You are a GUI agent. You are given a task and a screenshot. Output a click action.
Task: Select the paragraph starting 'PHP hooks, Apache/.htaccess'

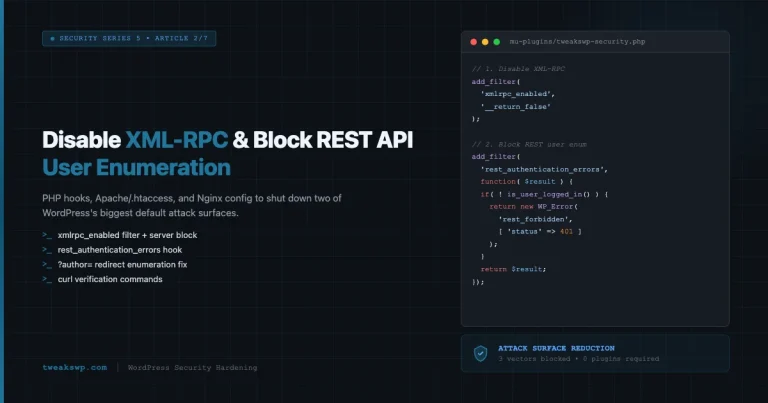pyautogui.click(x=192, y=206)
